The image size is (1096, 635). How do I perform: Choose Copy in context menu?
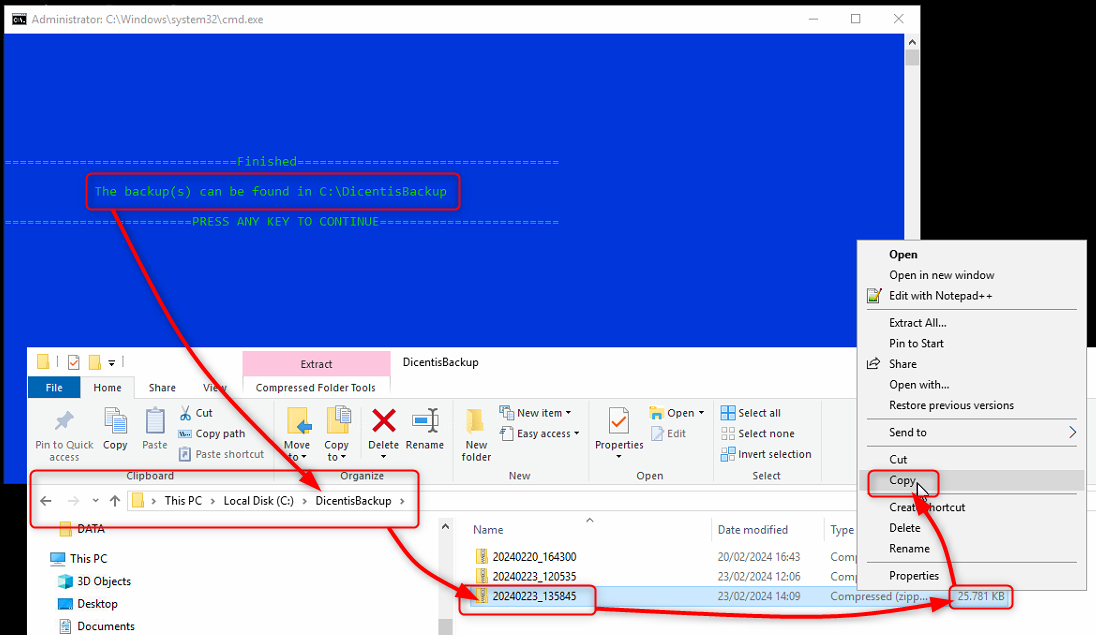pyautogui.click(x=972, y=480)
